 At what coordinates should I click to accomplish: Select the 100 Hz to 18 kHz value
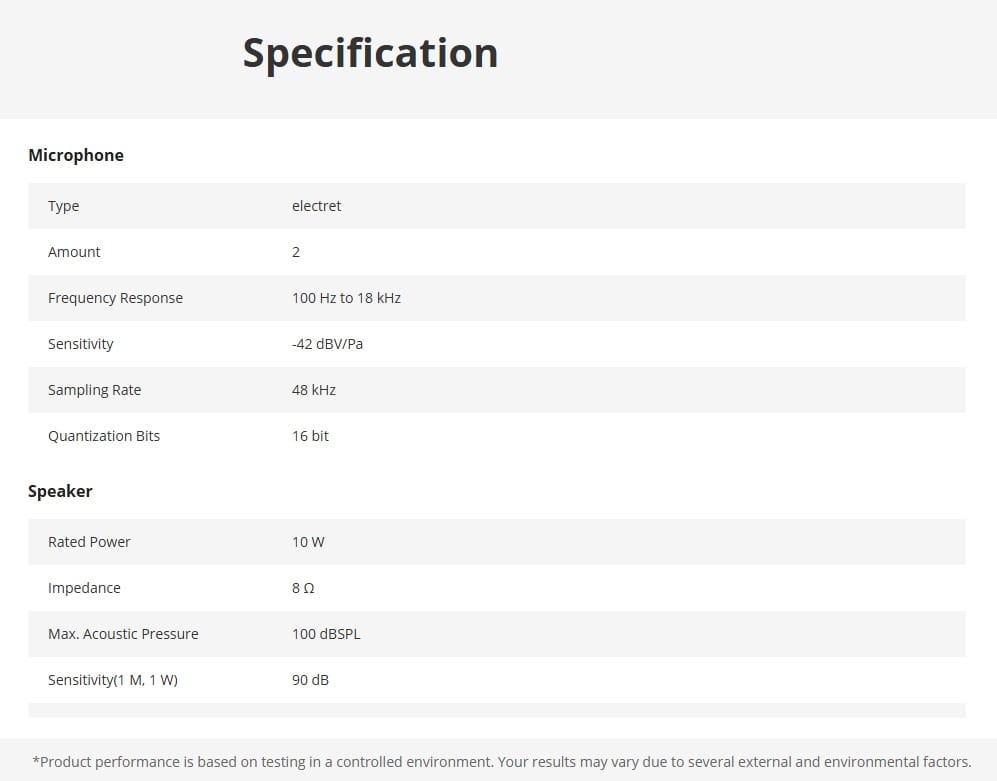click(x=347, y=298)
